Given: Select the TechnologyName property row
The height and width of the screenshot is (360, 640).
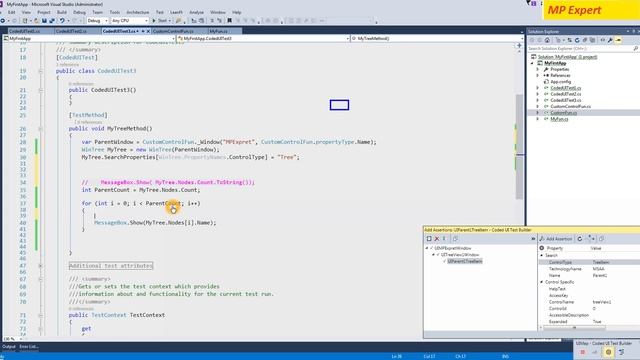Looking at the screenshot, I should click(x=589, y=269).
